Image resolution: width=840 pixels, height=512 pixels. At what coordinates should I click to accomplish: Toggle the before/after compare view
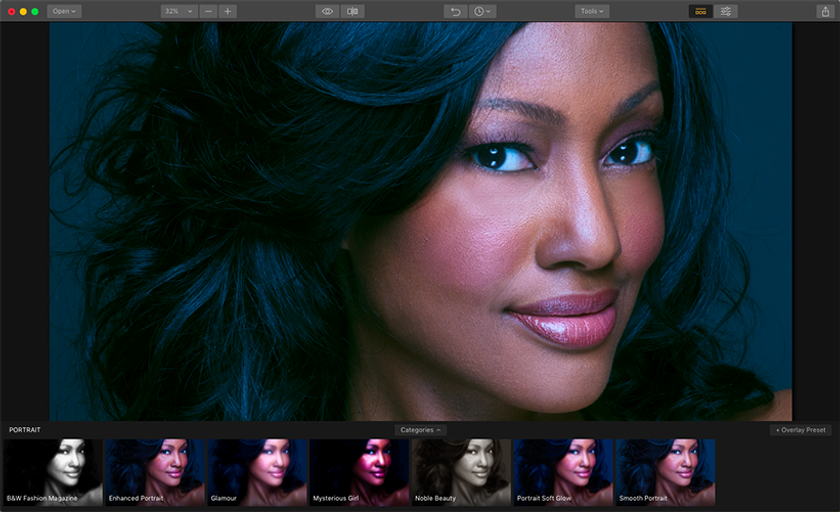pyautogui.click(x=352, y=11)
